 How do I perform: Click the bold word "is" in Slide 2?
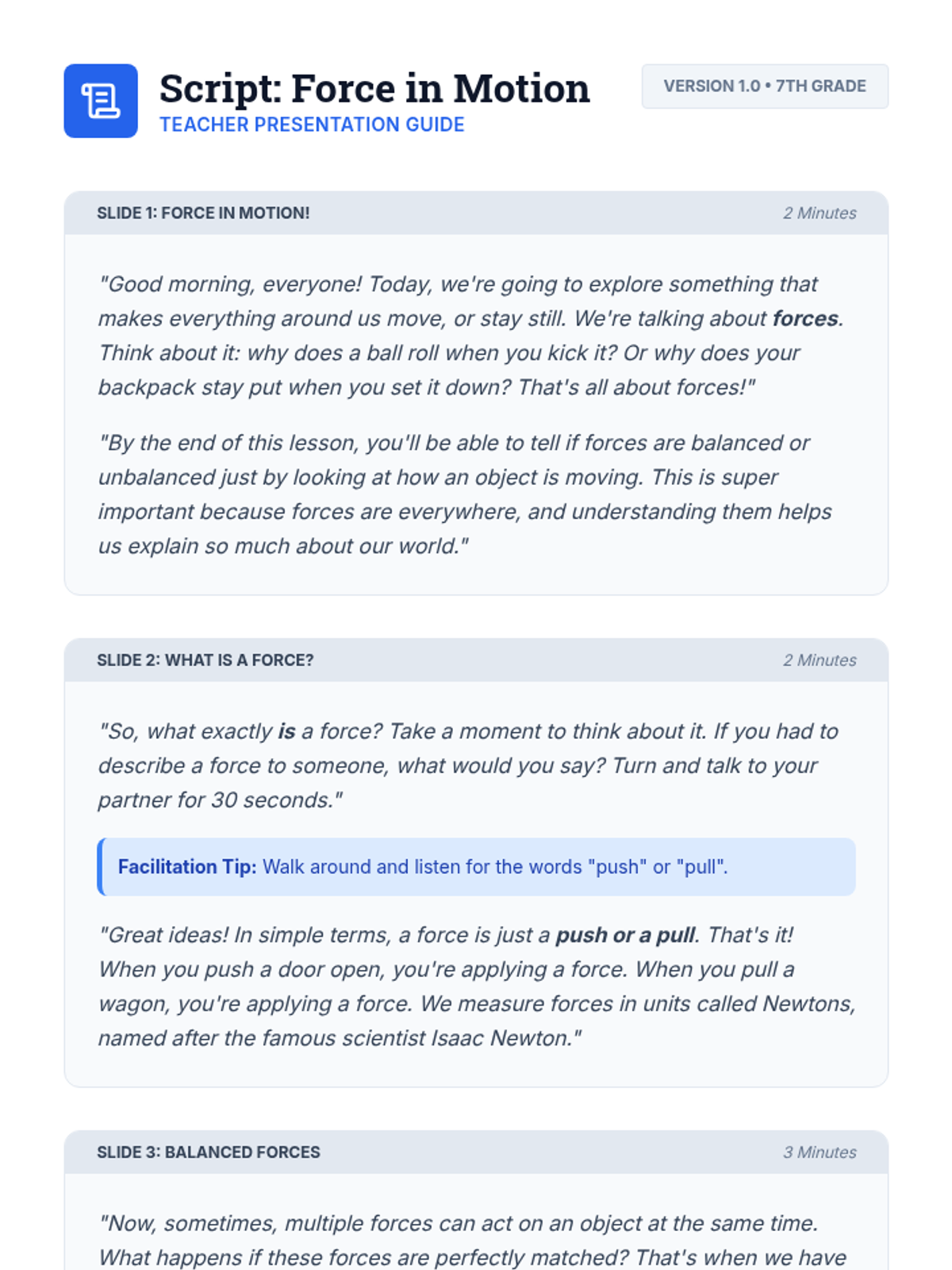[286, 731]
